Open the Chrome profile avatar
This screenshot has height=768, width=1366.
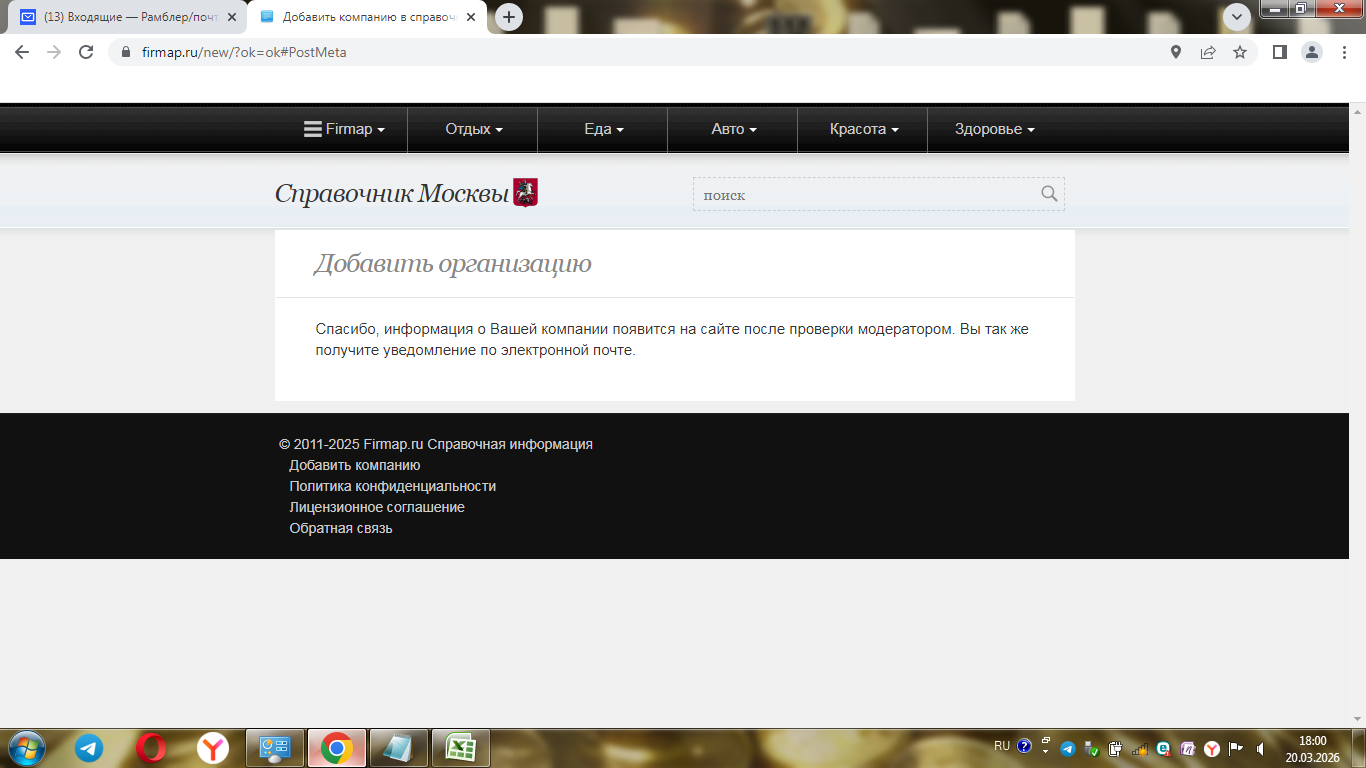pos(1312,52)
